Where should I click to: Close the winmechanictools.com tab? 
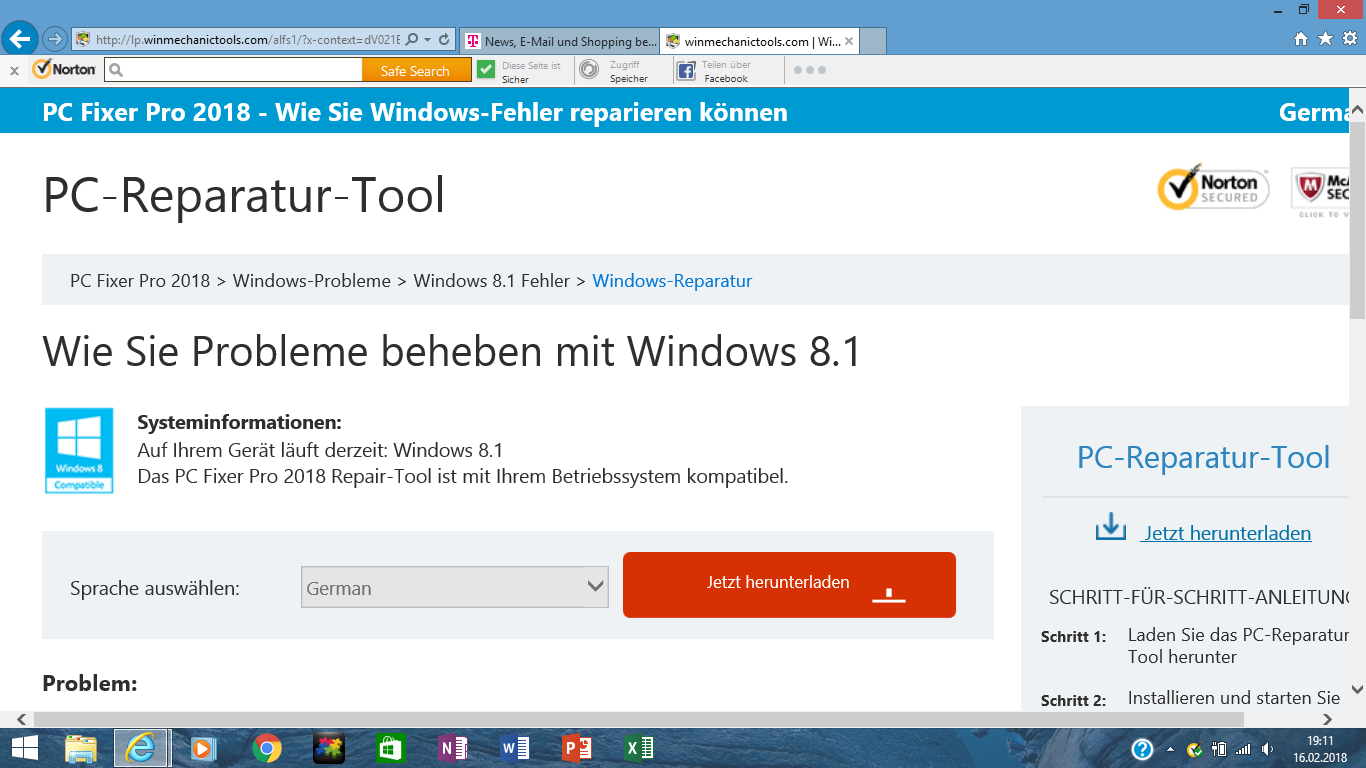click(x=849, y=41)
